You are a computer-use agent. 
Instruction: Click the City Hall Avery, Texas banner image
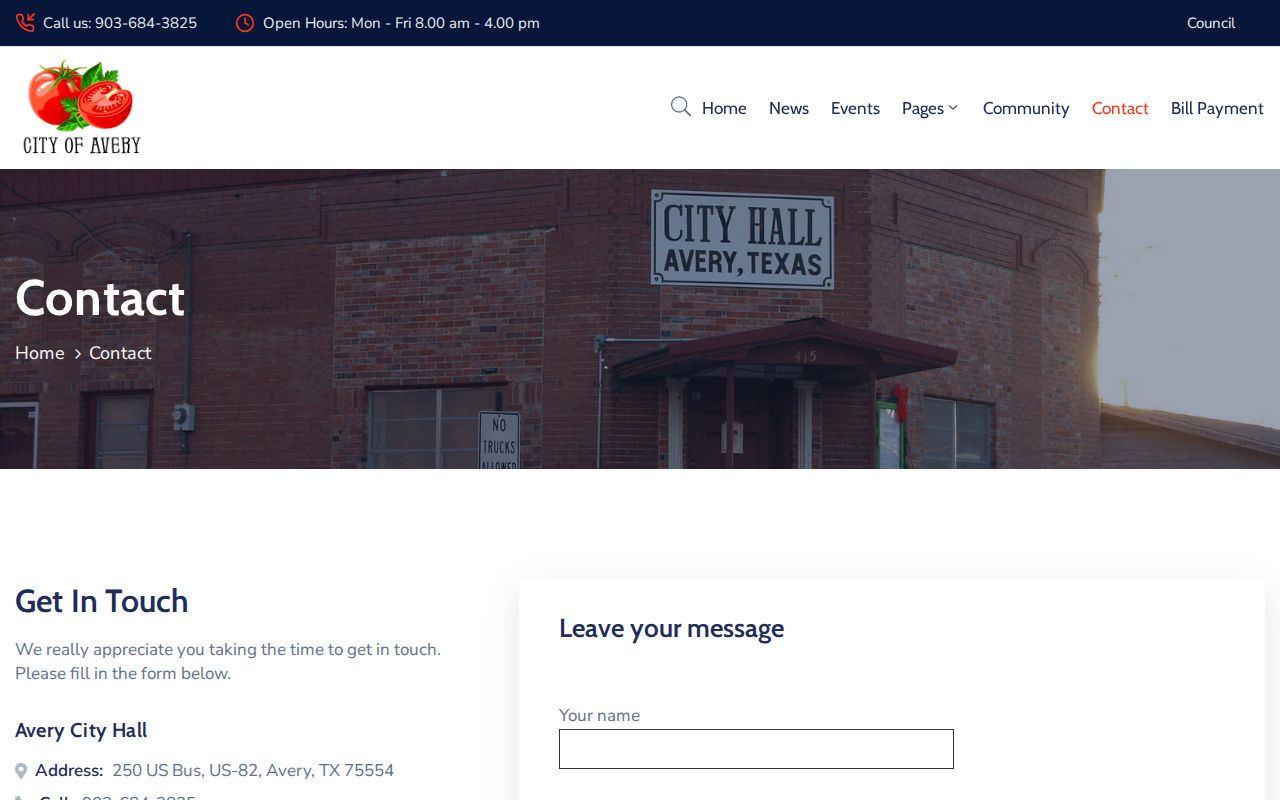[640, 319]
